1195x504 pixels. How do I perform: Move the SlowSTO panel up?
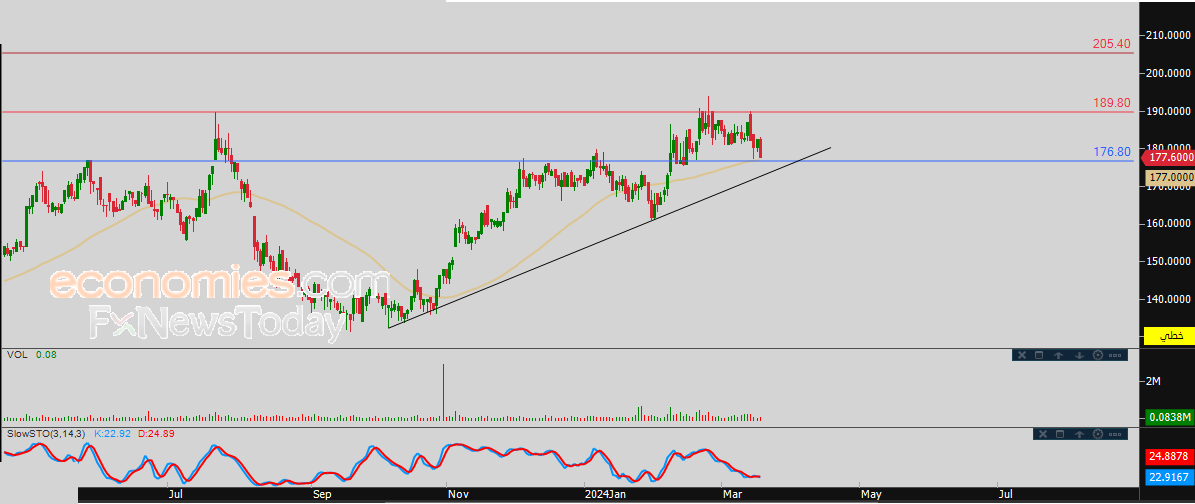1079,434
